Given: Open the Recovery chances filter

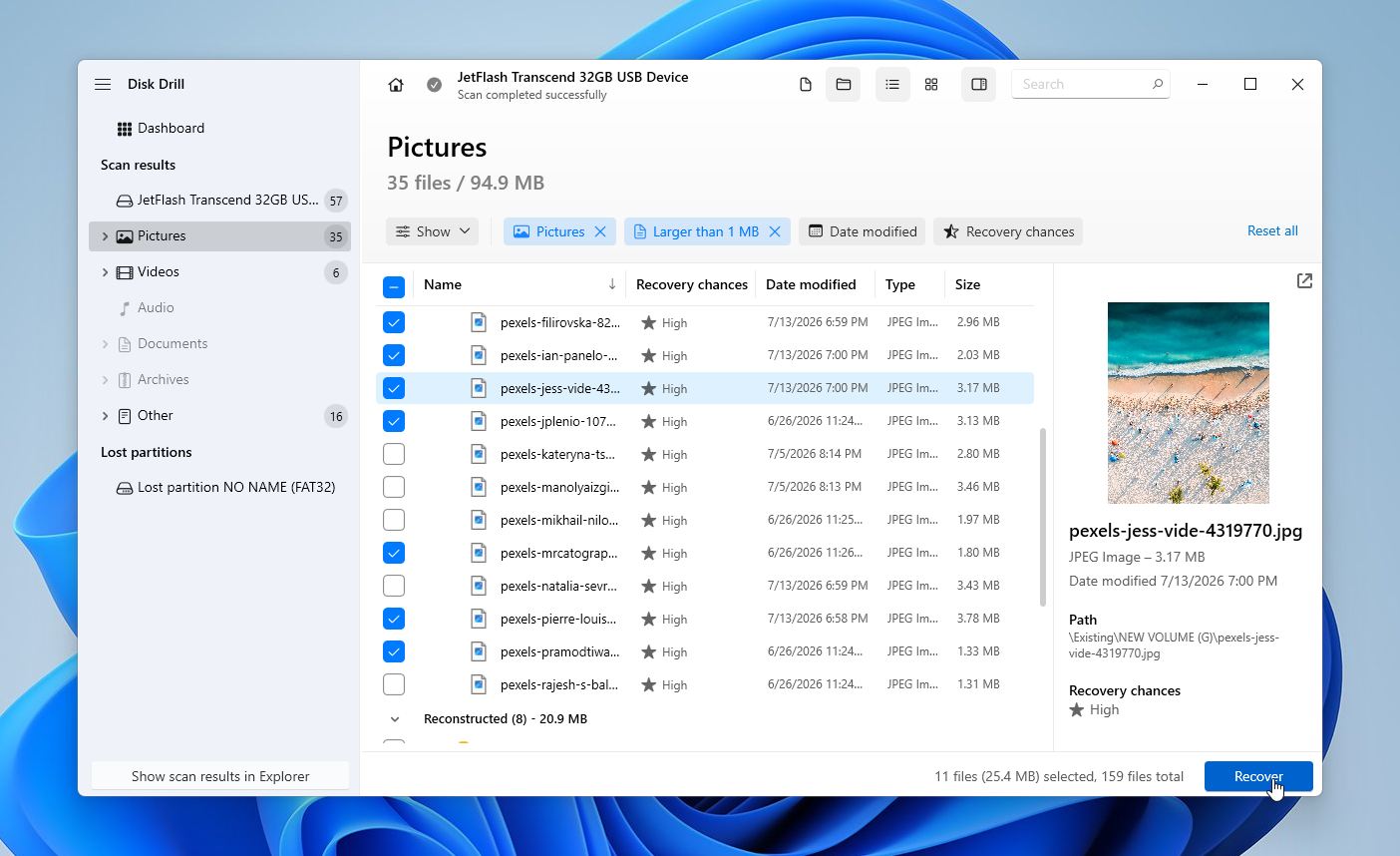Looking at the screenshot, I should click(1008, 231).
